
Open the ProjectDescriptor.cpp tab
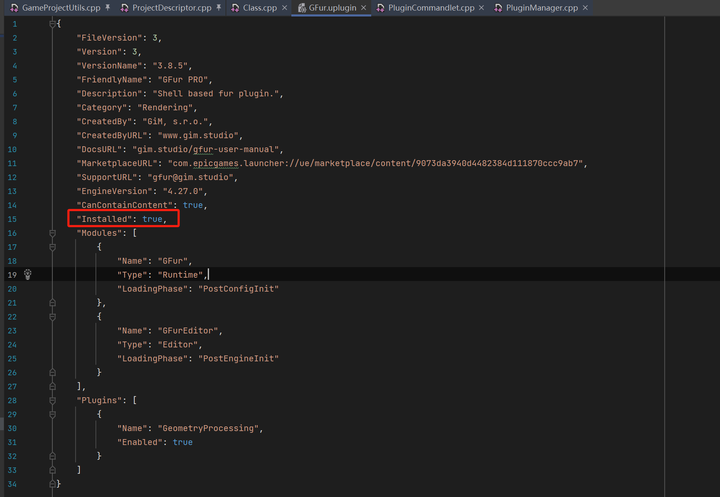click(172, 8)
